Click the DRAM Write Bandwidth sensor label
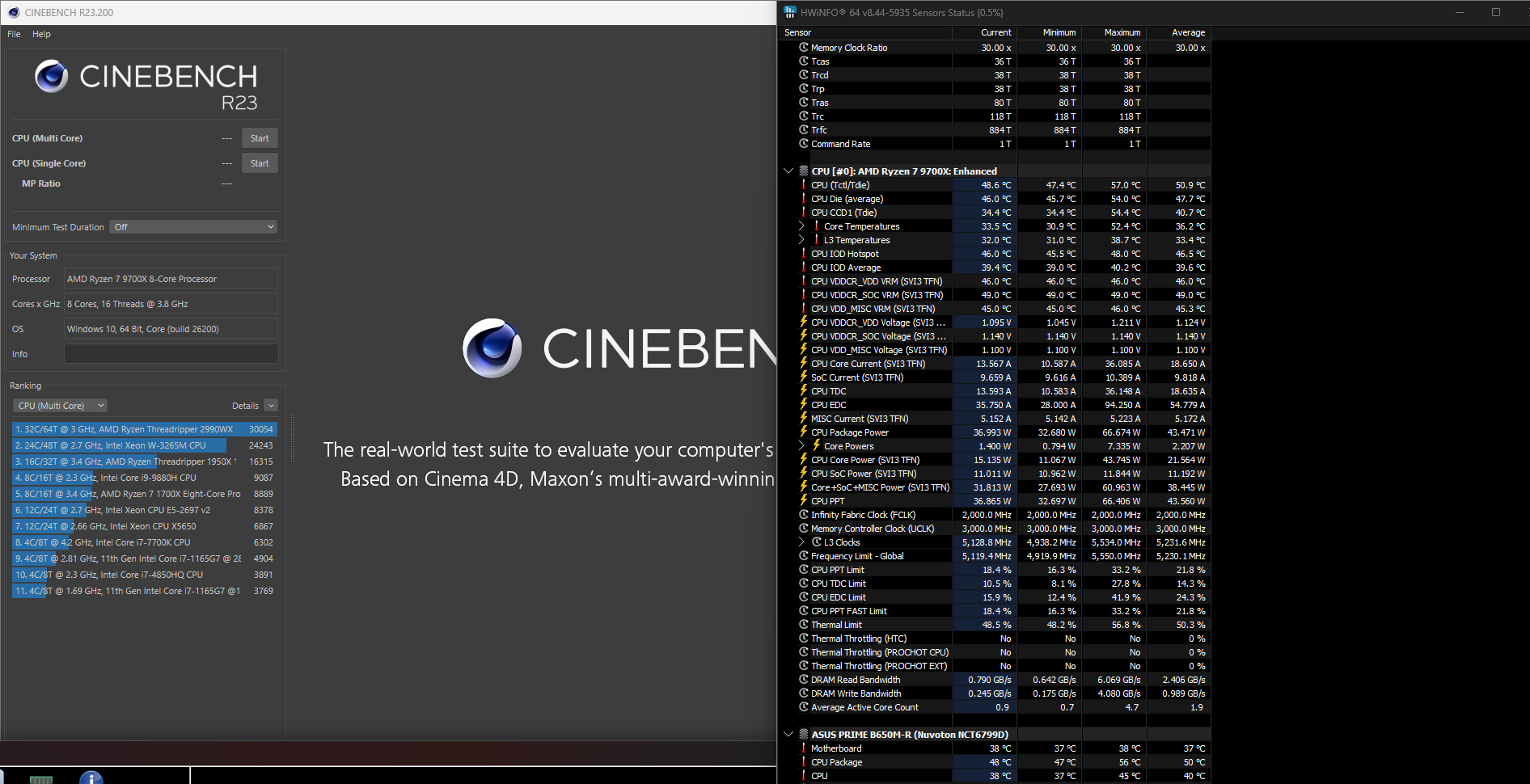 856,693
